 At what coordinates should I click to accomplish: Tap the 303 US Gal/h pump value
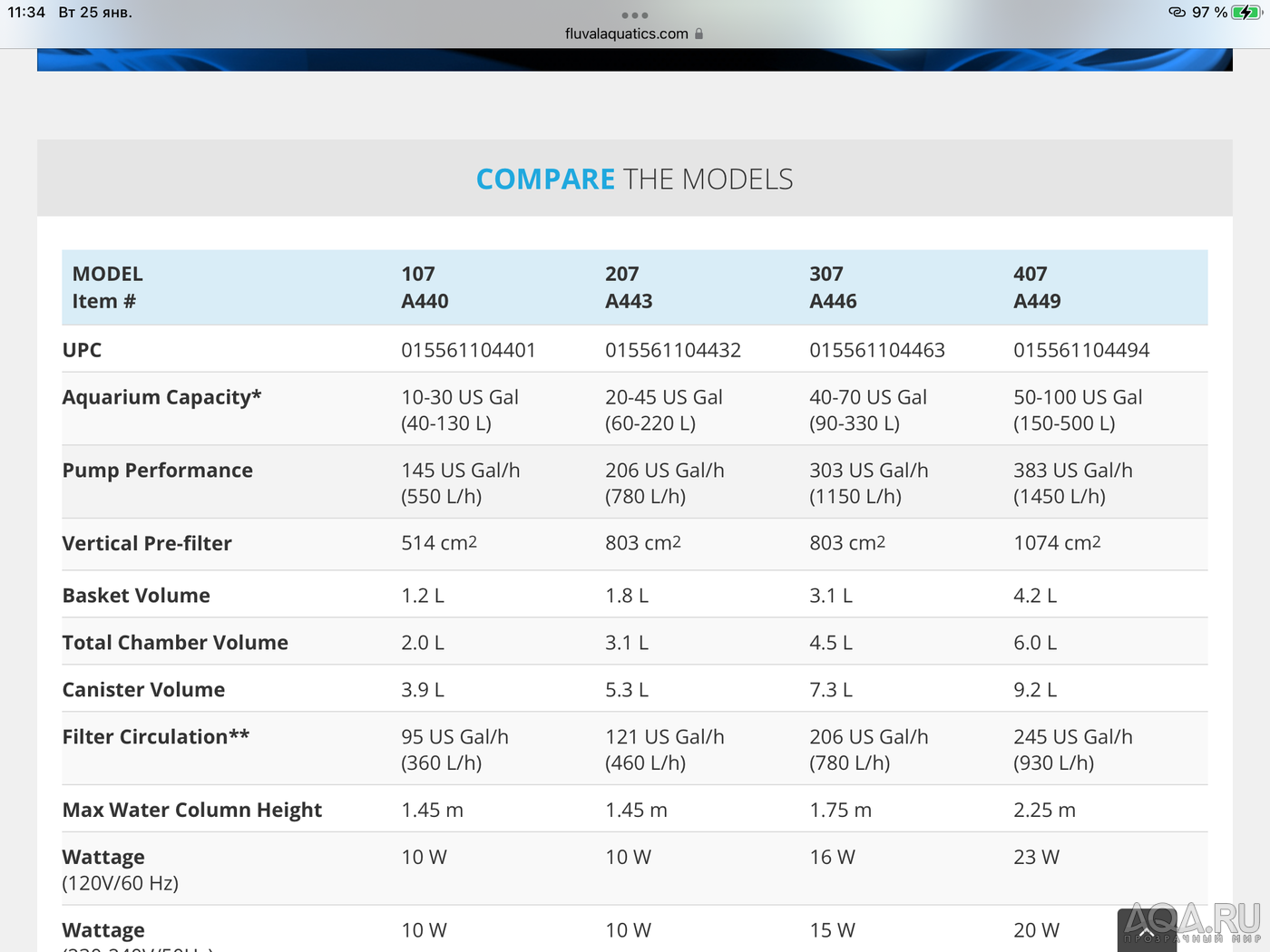click(869, 483)
